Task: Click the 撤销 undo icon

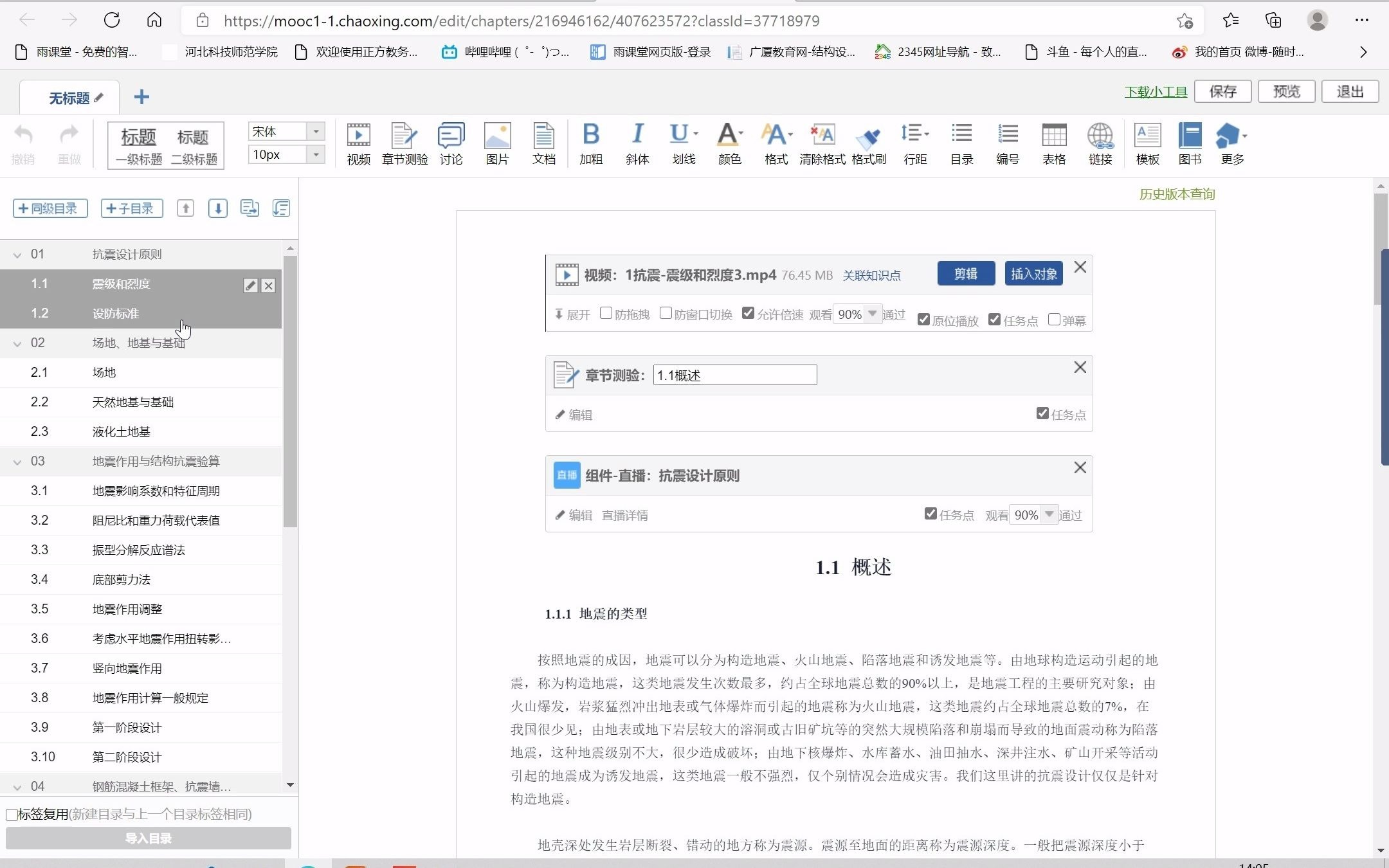Action: [23, 144]
